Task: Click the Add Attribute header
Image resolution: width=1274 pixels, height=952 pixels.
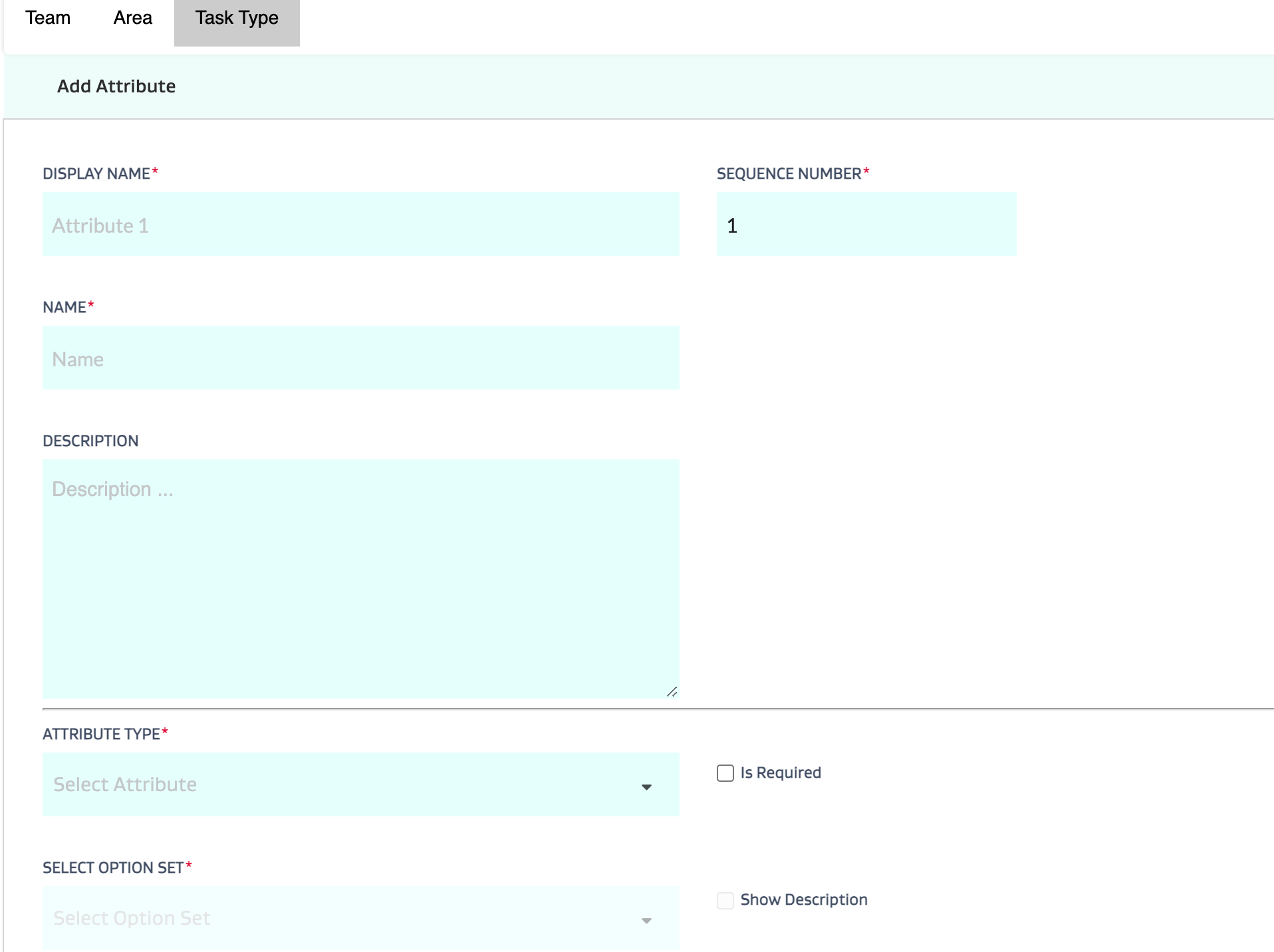Action: [x=116, y=86]
